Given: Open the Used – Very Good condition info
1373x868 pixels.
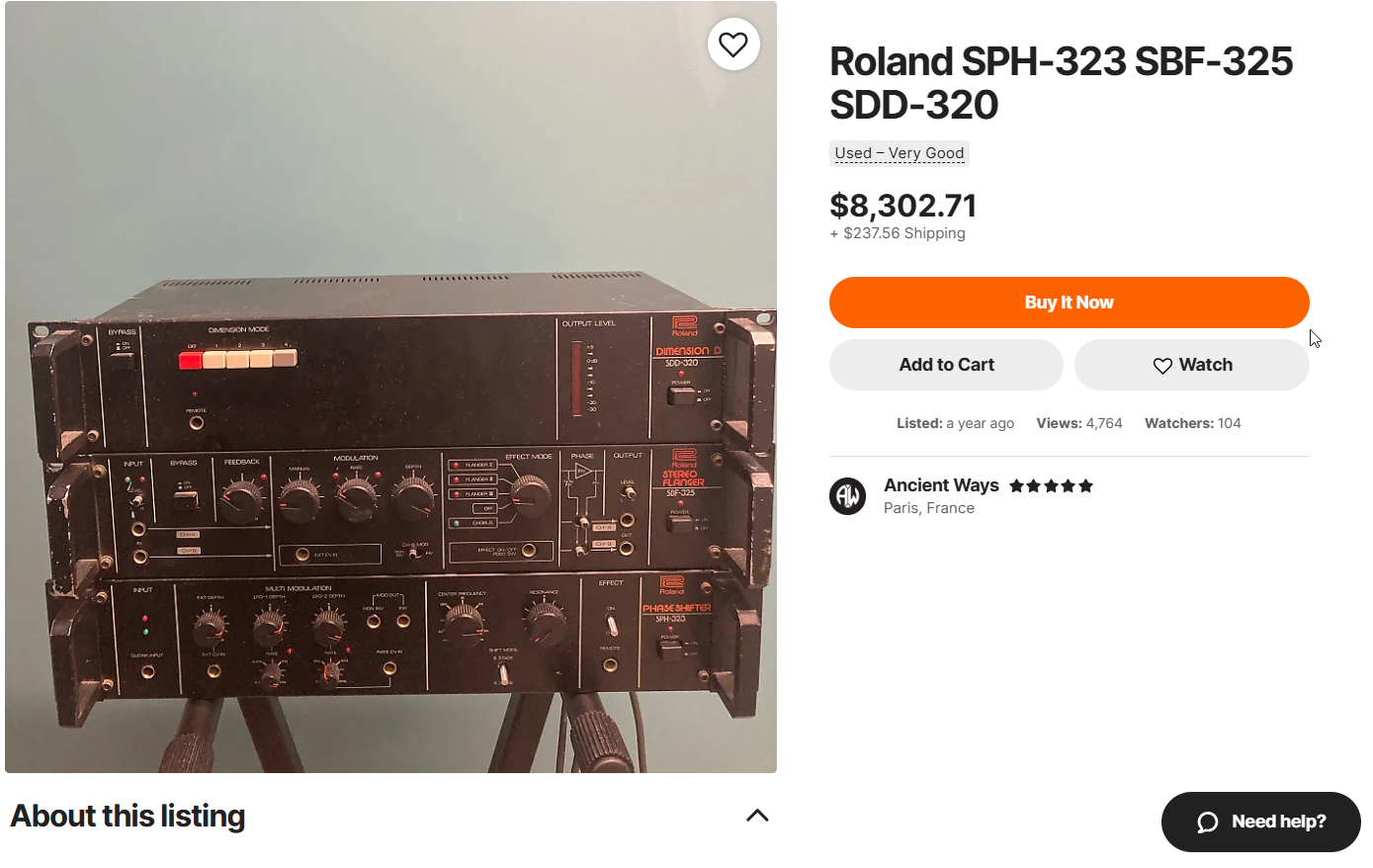Looking at the screenshot, I should (900, 153).
